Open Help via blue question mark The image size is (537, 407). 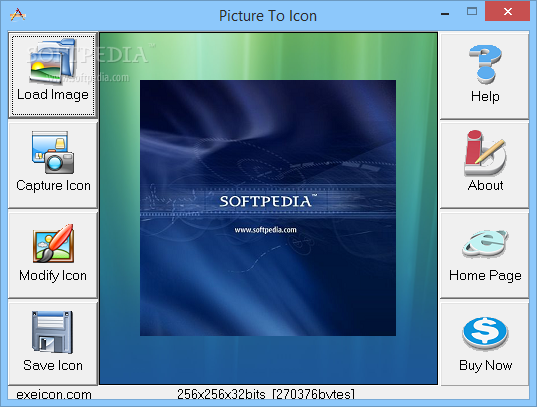point(485,64)
